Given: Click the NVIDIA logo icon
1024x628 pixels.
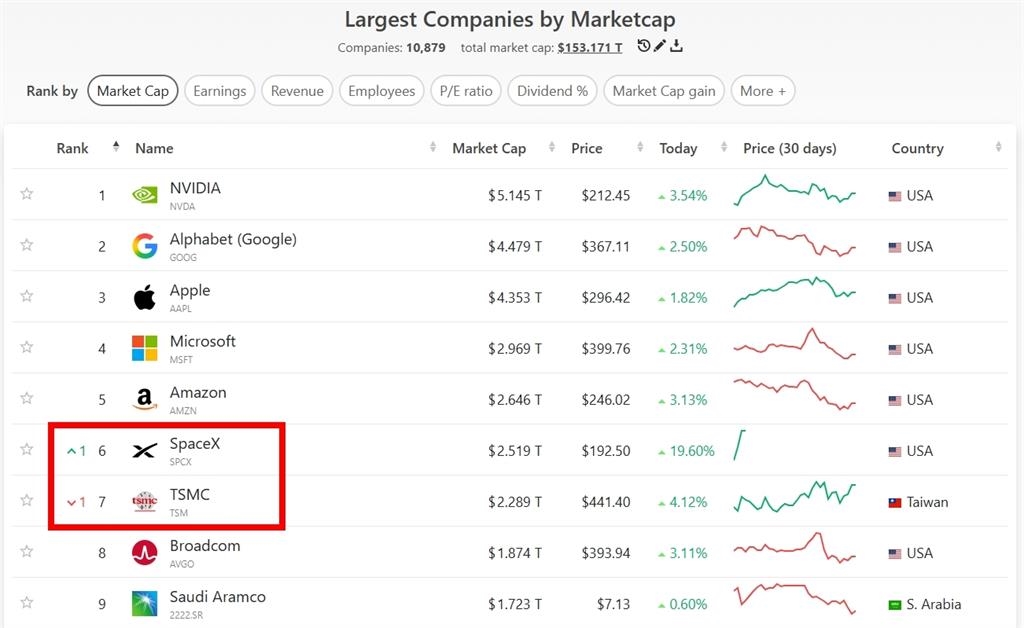Looking at the screenshot, I should tap(144, 195).
